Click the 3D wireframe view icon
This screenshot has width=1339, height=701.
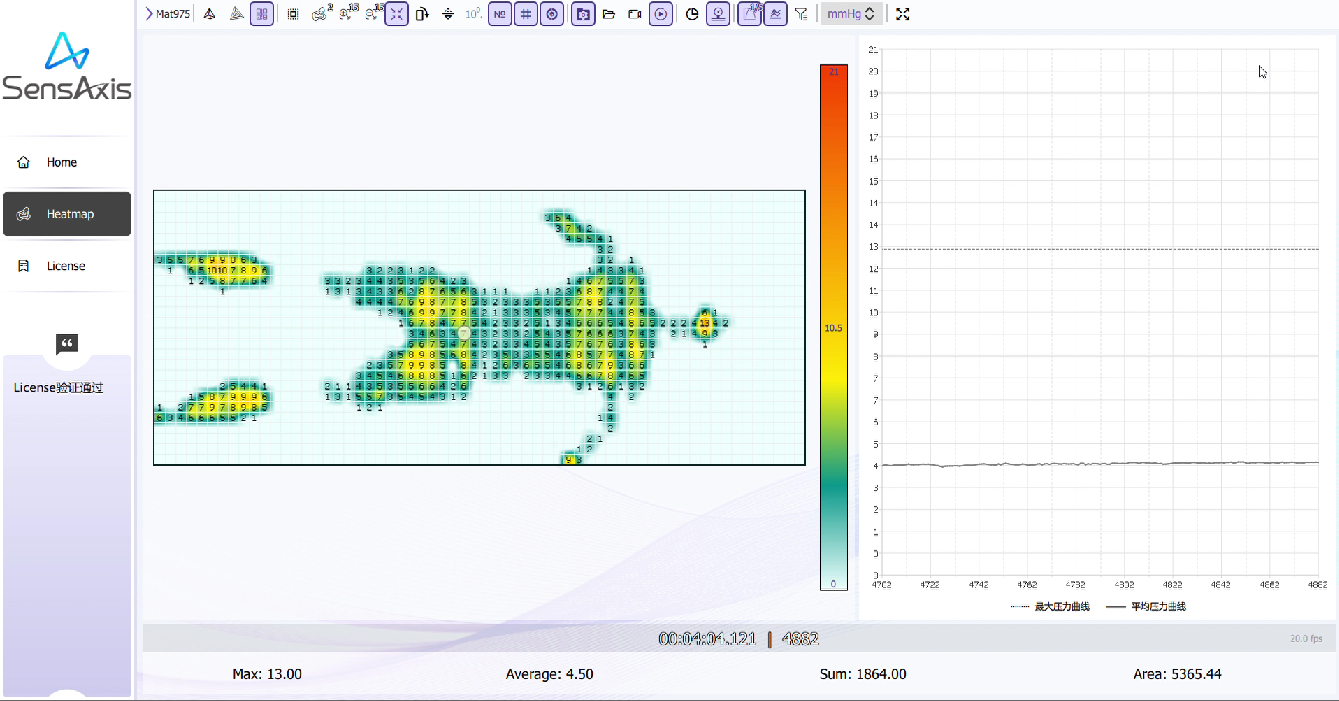(236, 14)
